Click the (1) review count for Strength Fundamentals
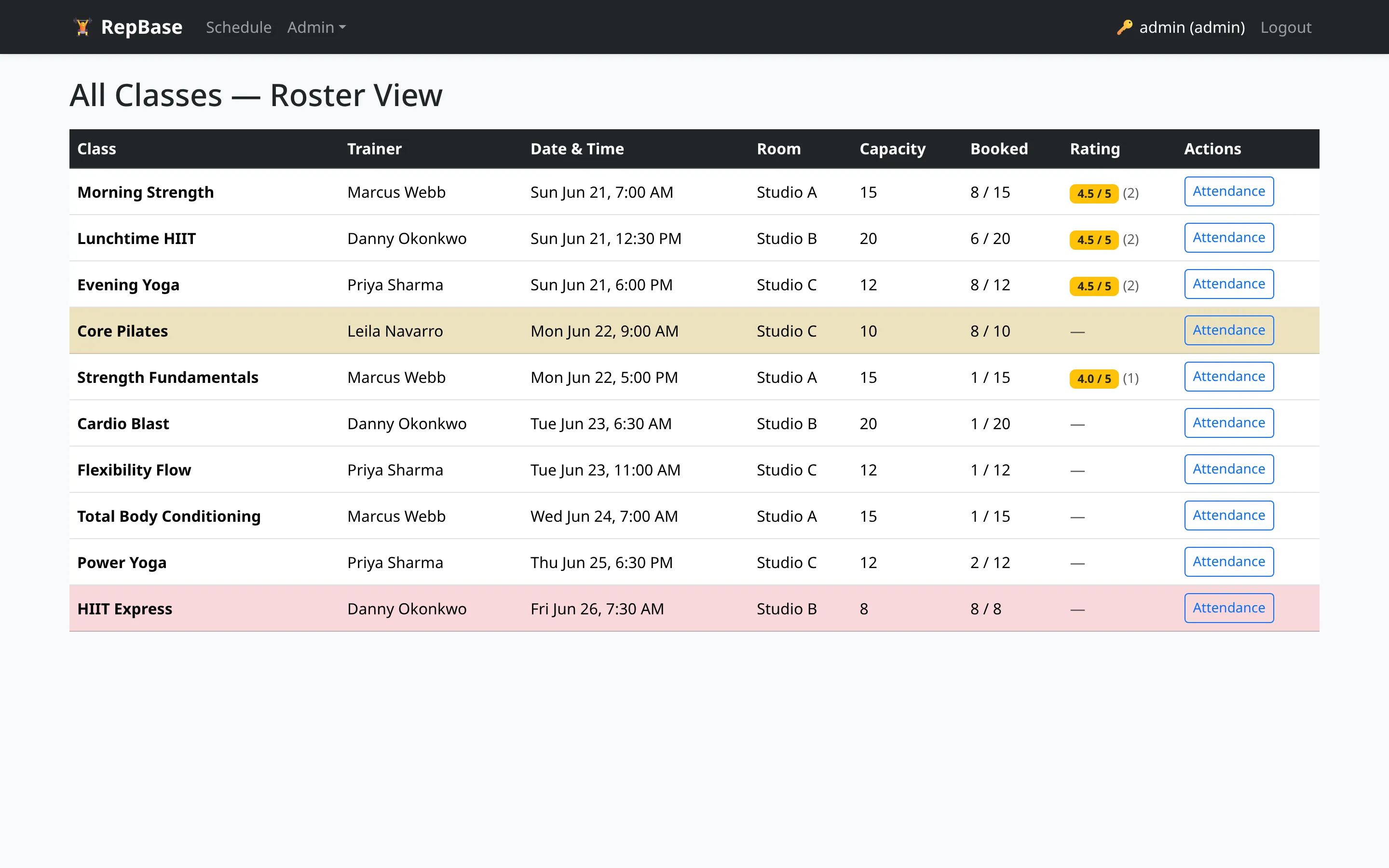The image size is (1389, 868). point(1130,379)
